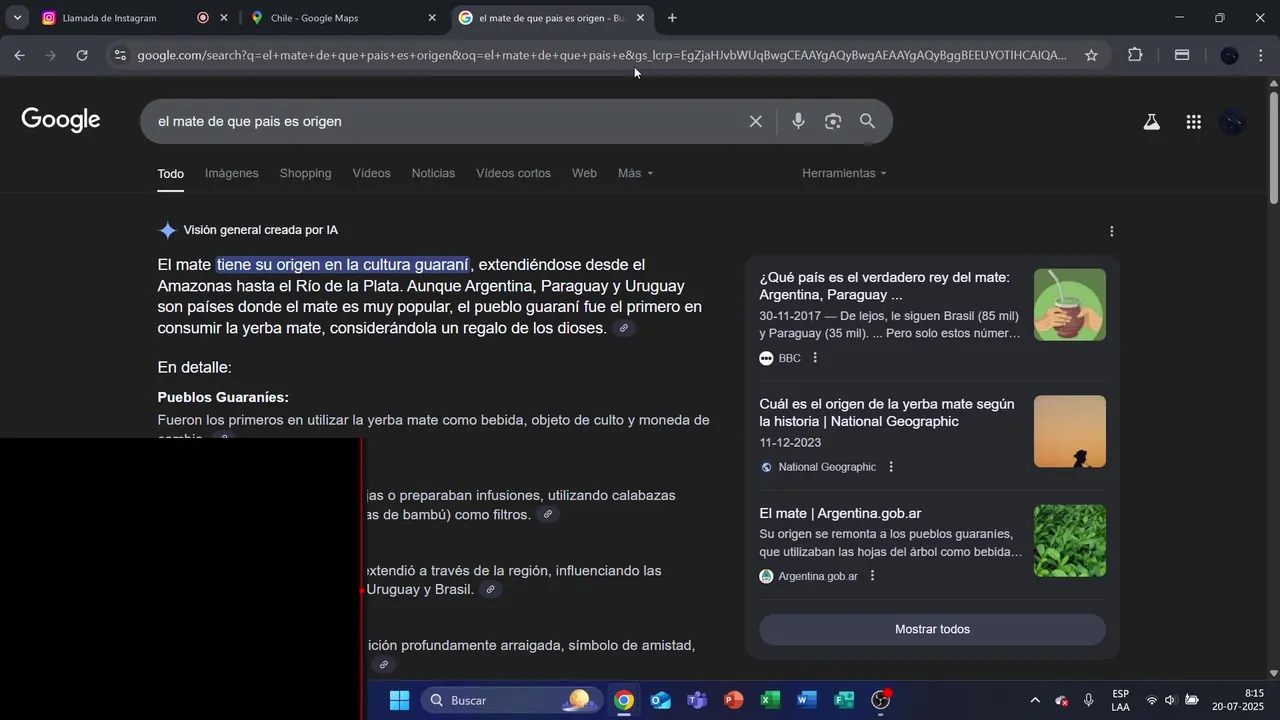The width and height of the screenshot is (1280, 720).
Task: Close the Llamada de Instagram tab
Action: (x=224, y=18)
